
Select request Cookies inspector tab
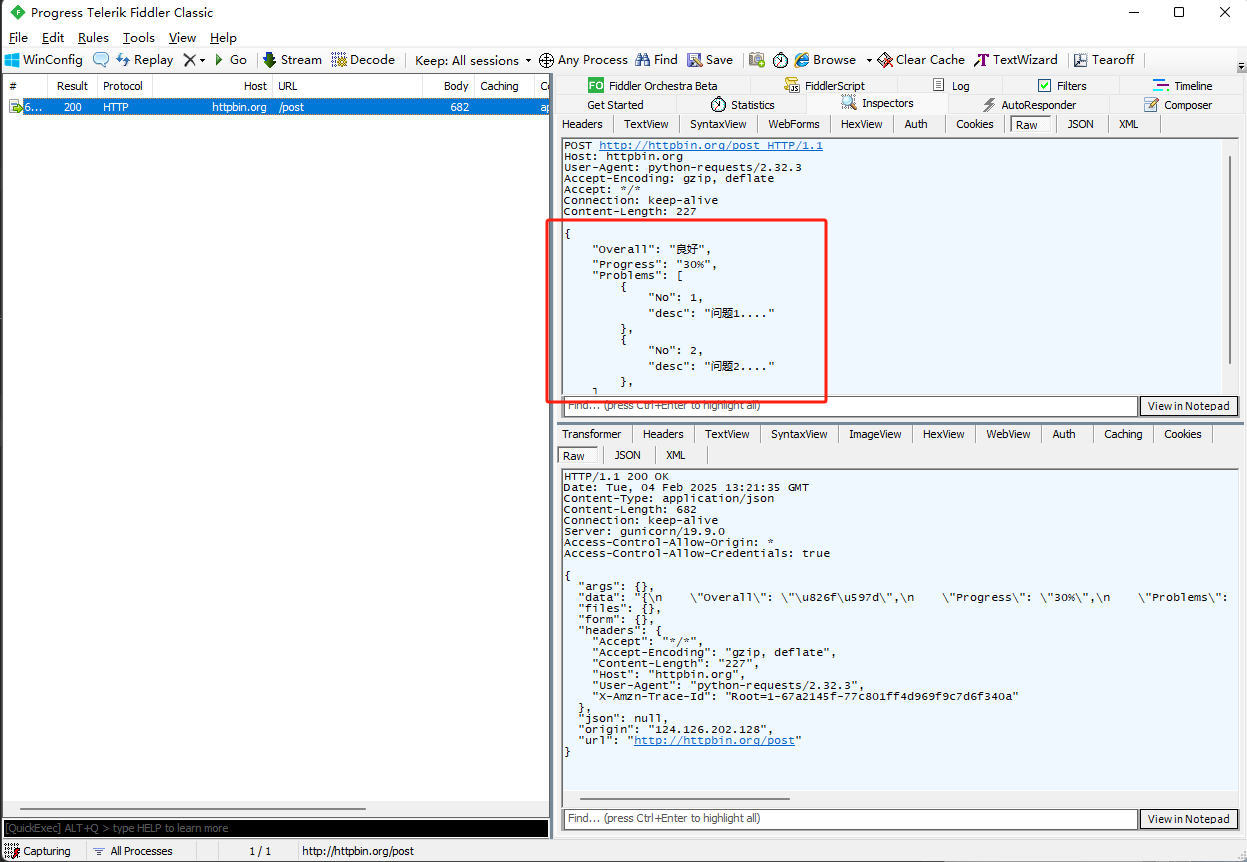click(x=975, y=124)
